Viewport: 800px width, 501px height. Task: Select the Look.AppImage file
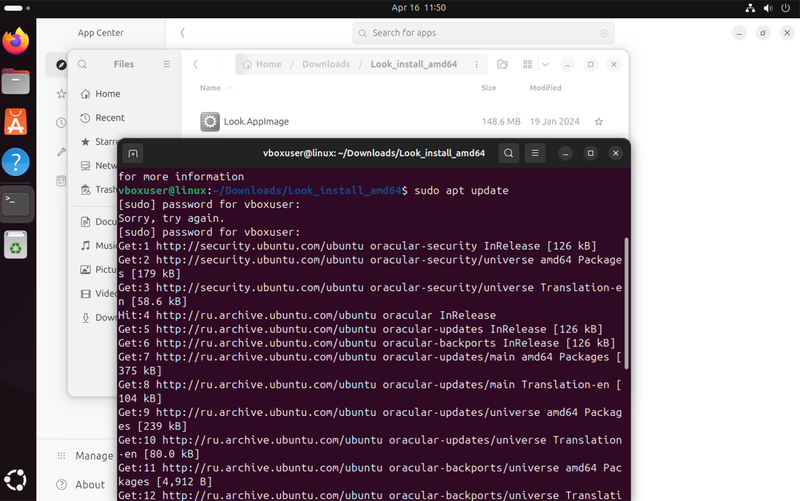(x=403, y=121)
